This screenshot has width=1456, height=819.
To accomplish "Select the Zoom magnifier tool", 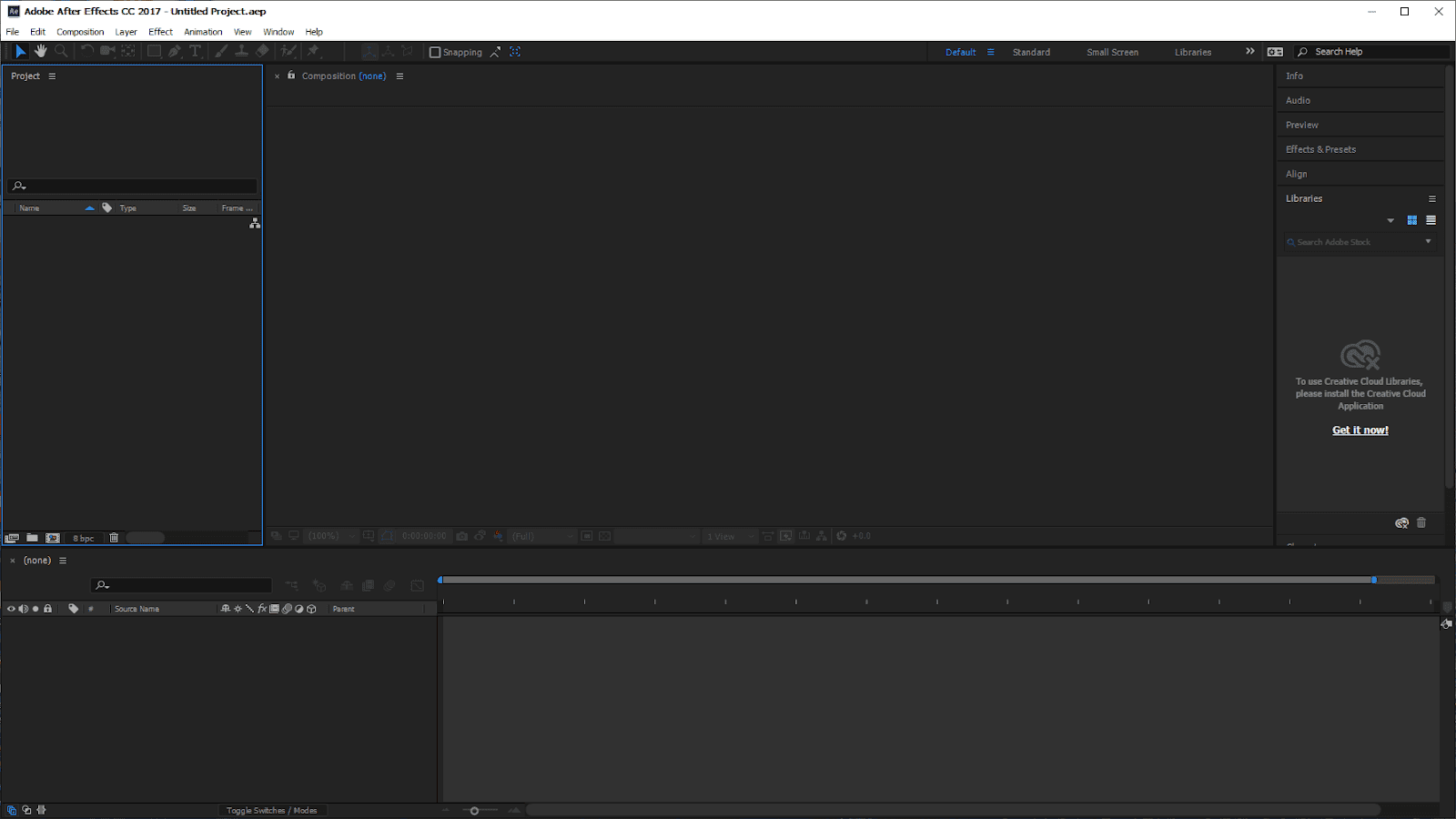I will [61, 52].
